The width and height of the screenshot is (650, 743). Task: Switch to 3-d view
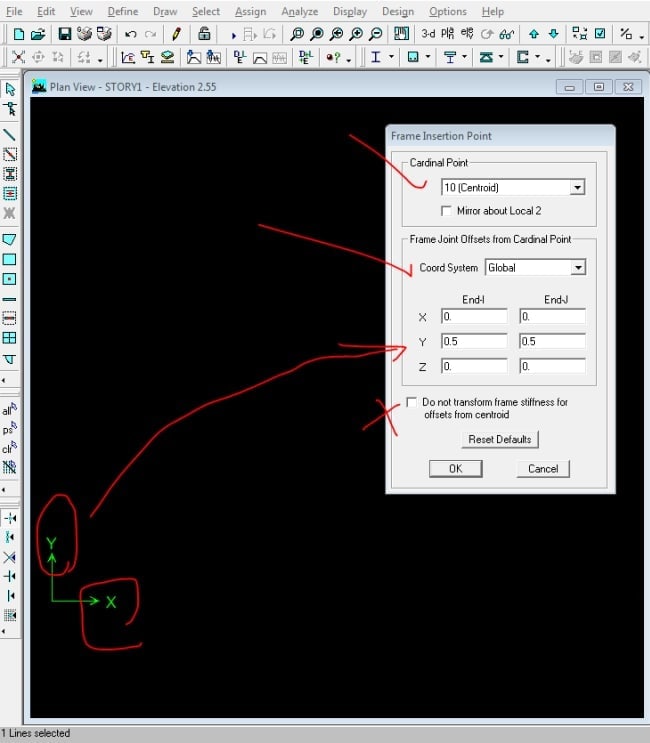coord(428,34)
